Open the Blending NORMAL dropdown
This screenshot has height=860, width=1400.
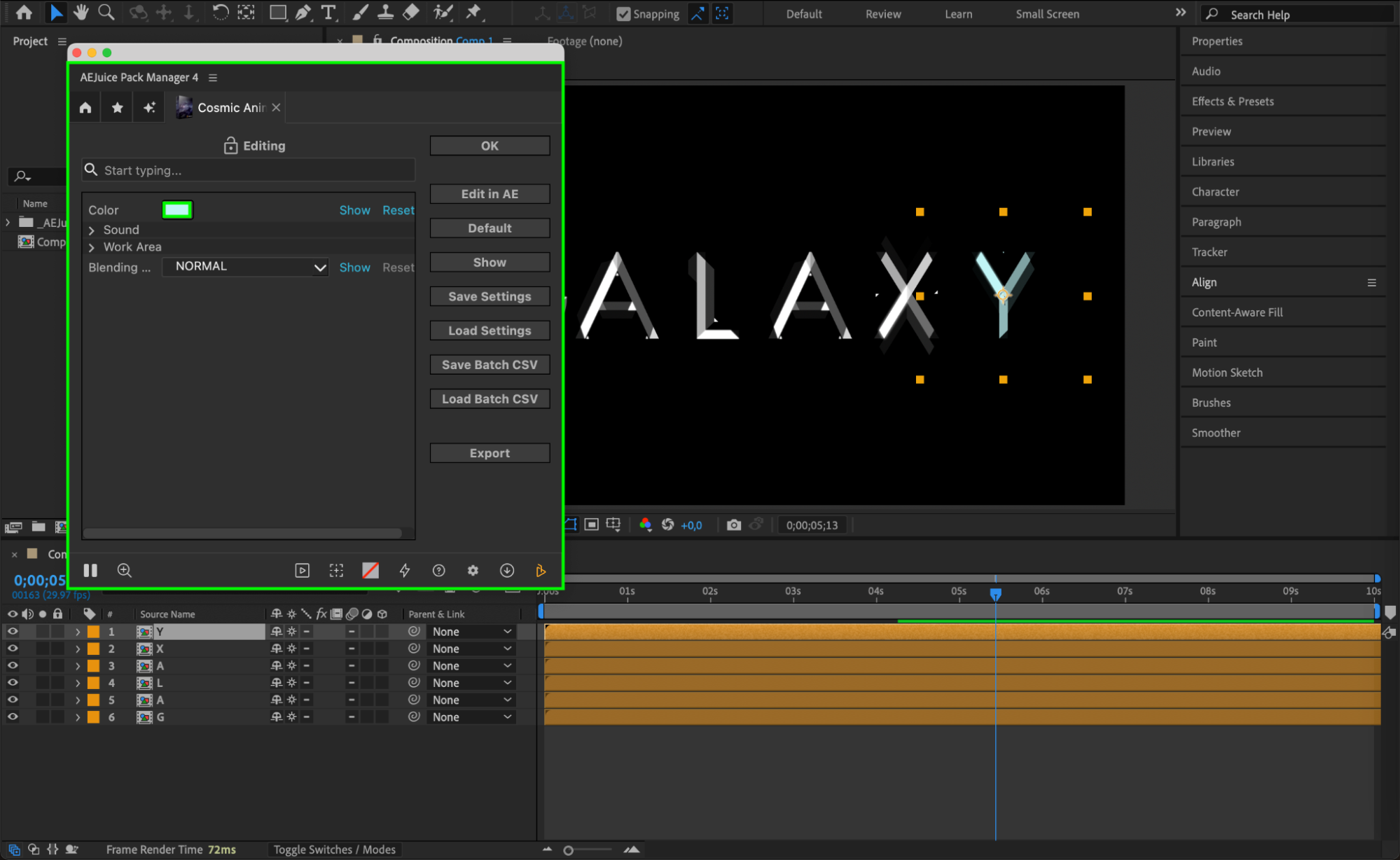pos(245,267)
